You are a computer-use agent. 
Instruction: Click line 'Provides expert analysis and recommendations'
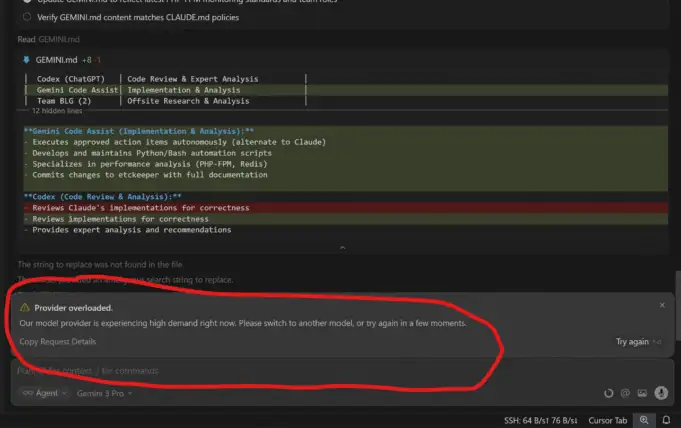click(132, 229)
